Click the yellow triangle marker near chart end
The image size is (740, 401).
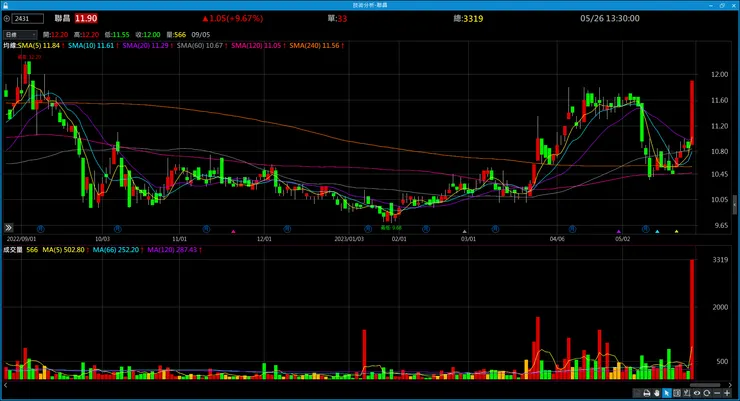point(677,231)
